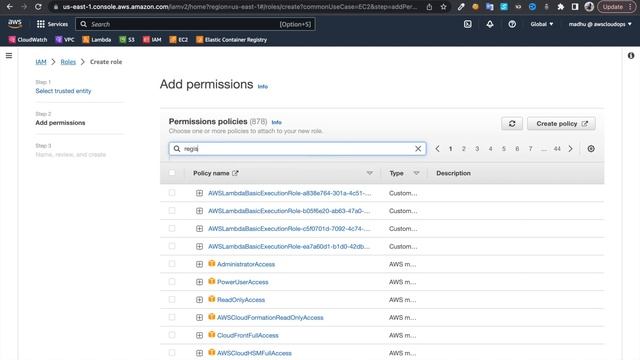Open Elastic Container Registry shortcut

[x=231, y=40]
